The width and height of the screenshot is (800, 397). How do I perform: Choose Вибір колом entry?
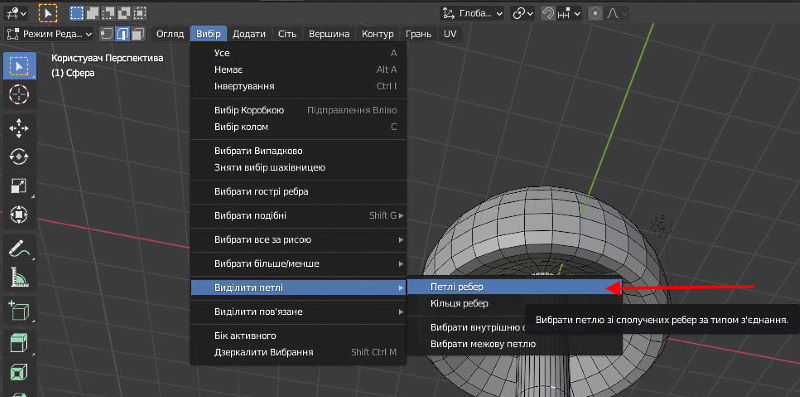click(298, 127)
